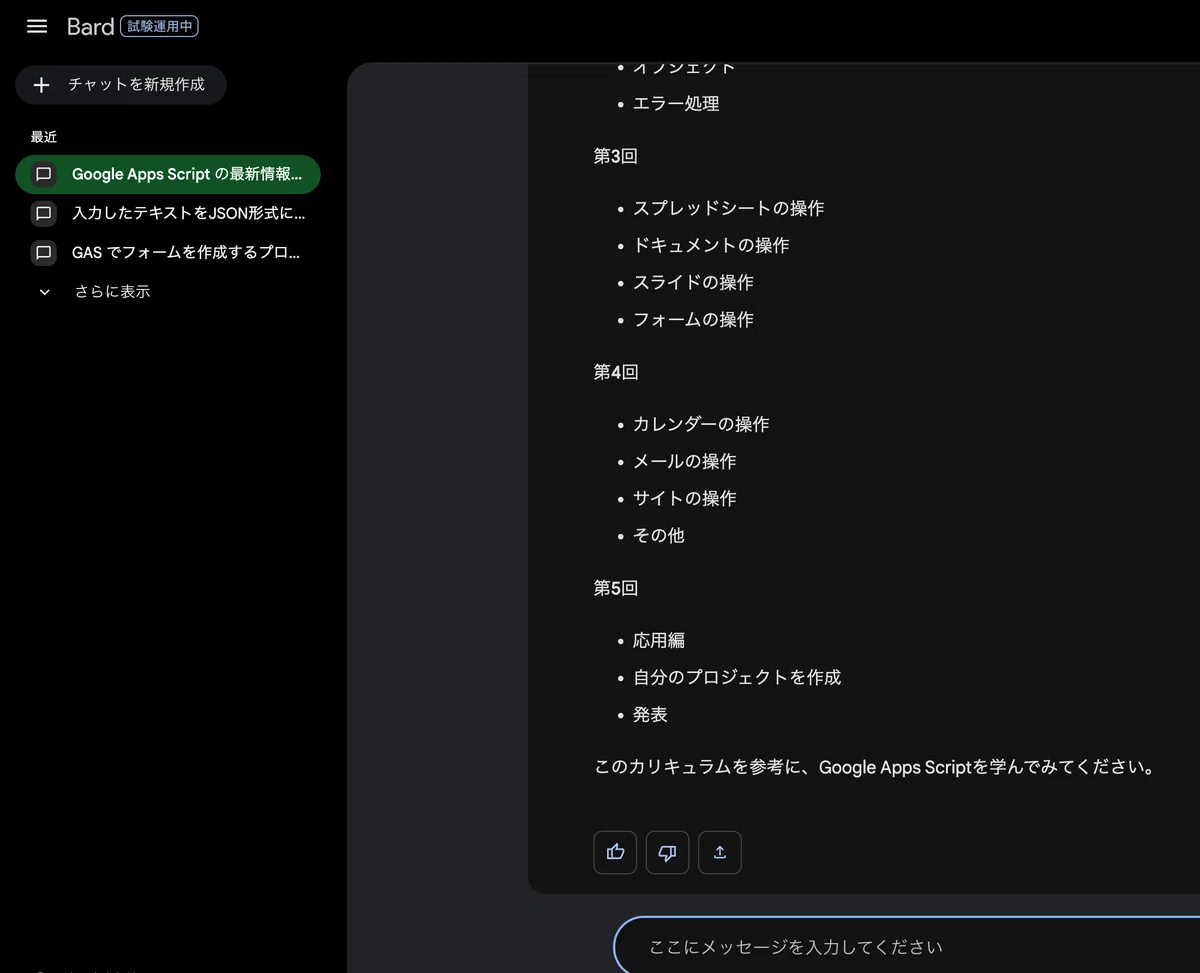Screen dimensions: 1200x973
Task: Click the その他 bullet
Action: click(659, 535)
